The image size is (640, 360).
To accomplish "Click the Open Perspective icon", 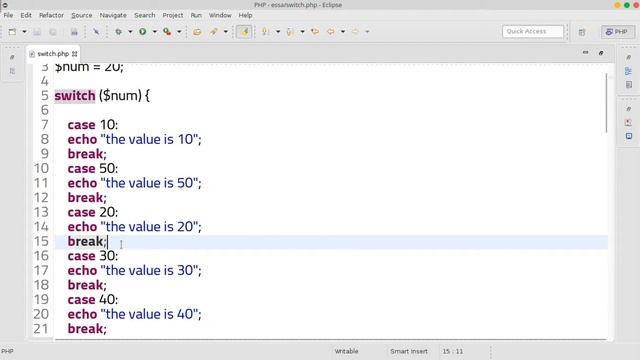I will tap(582, 32).
